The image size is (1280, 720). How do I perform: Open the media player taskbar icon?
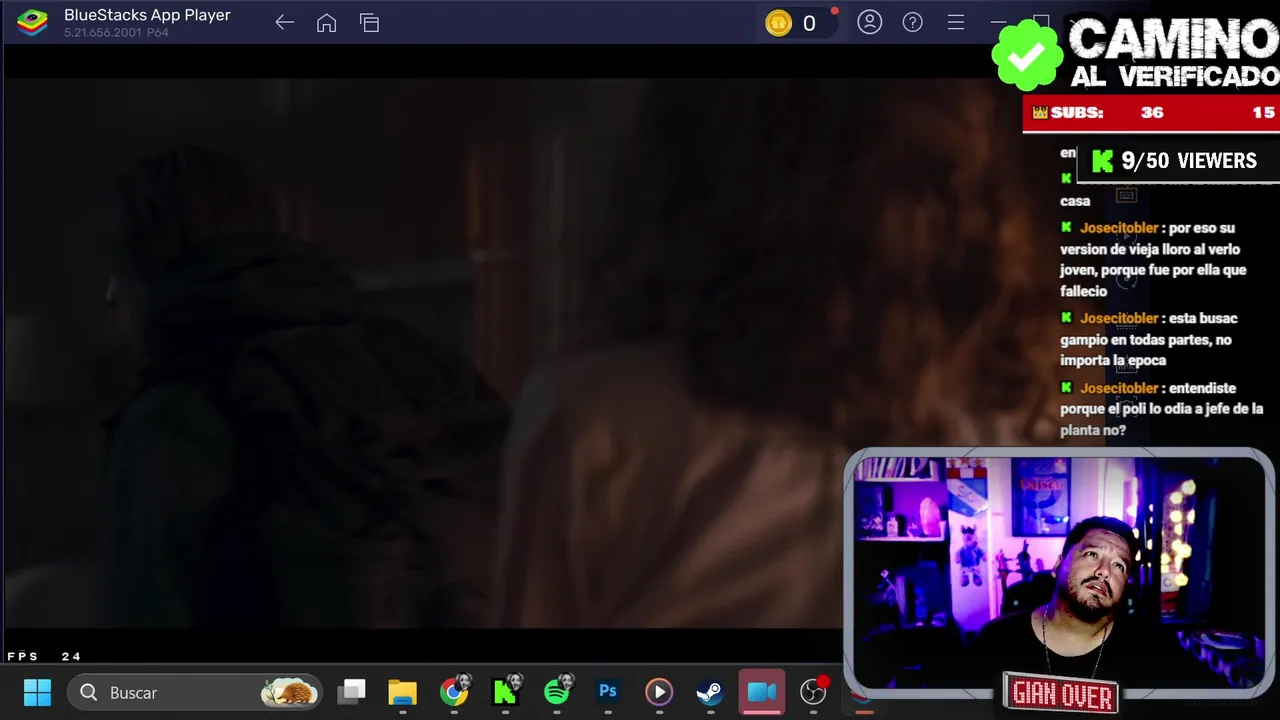coord(658,692)
